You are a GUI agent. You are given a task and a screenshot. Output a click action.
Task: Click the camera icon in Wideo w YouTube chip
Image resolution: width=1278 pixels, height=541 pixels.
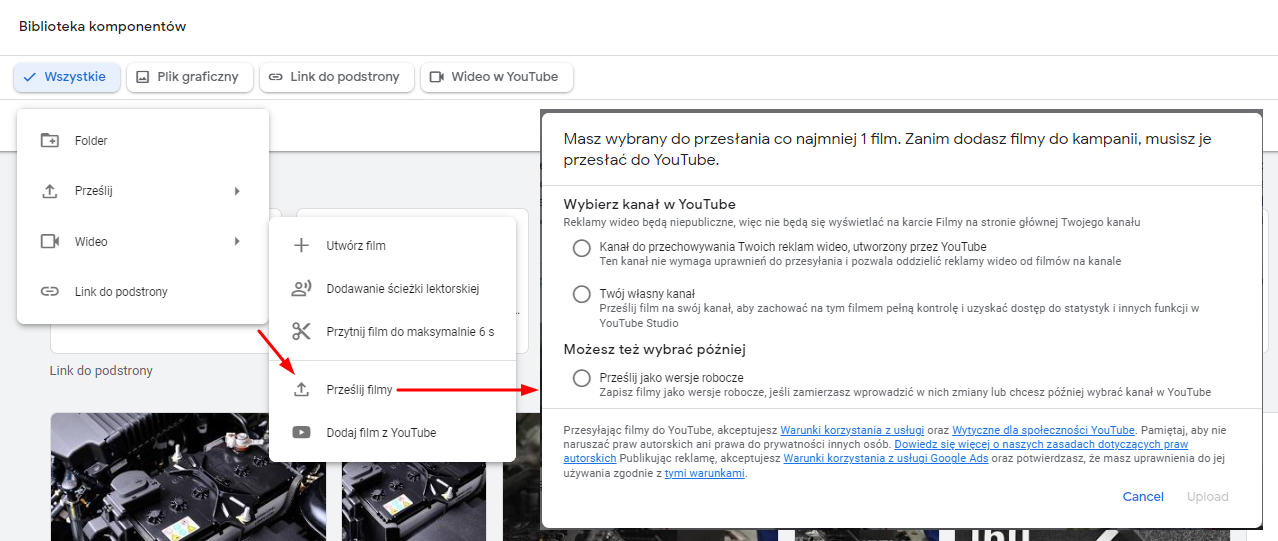point(436,77)
